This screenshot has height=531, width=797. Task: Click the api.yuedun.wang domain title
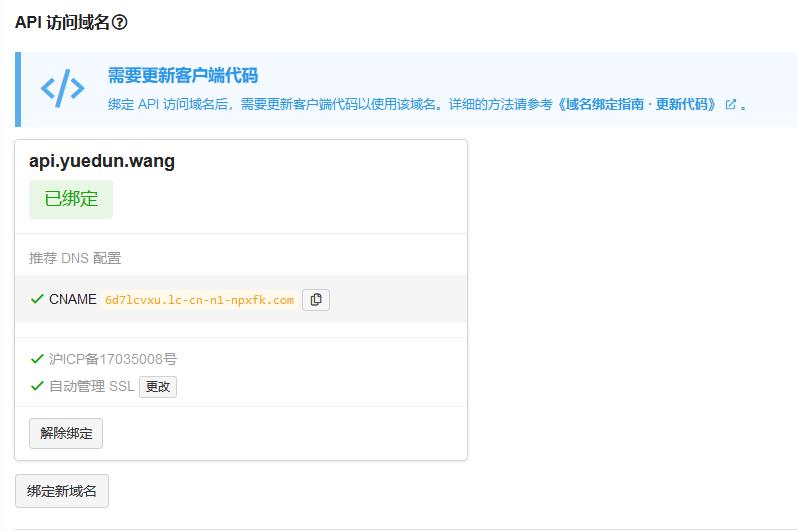102,161
